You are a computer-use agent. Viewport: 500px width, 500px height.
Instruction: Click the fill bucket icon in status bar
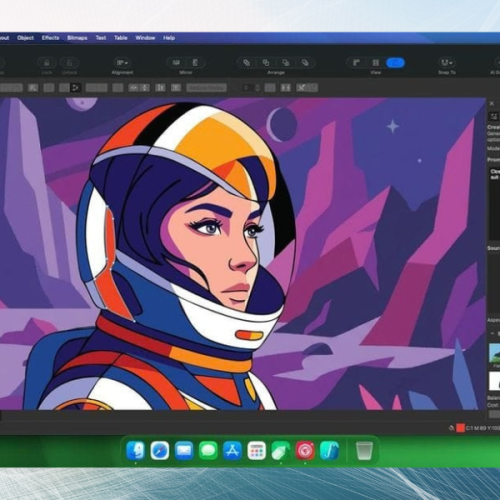coord(452,428)
